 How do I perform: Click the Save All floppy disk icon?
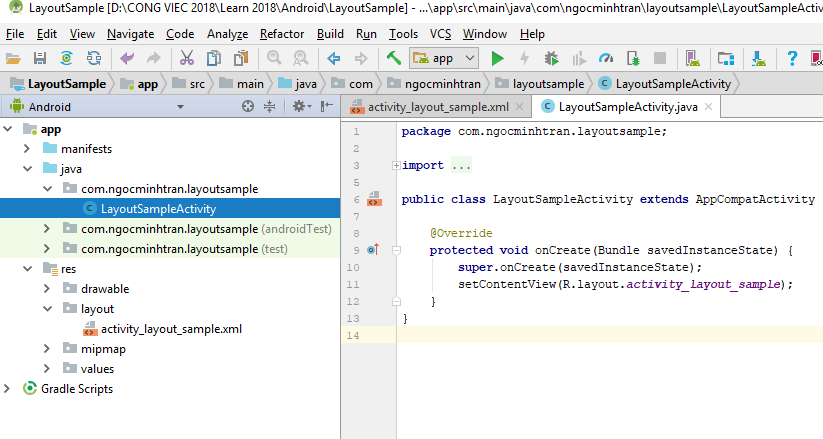click(x=40, y=58)
